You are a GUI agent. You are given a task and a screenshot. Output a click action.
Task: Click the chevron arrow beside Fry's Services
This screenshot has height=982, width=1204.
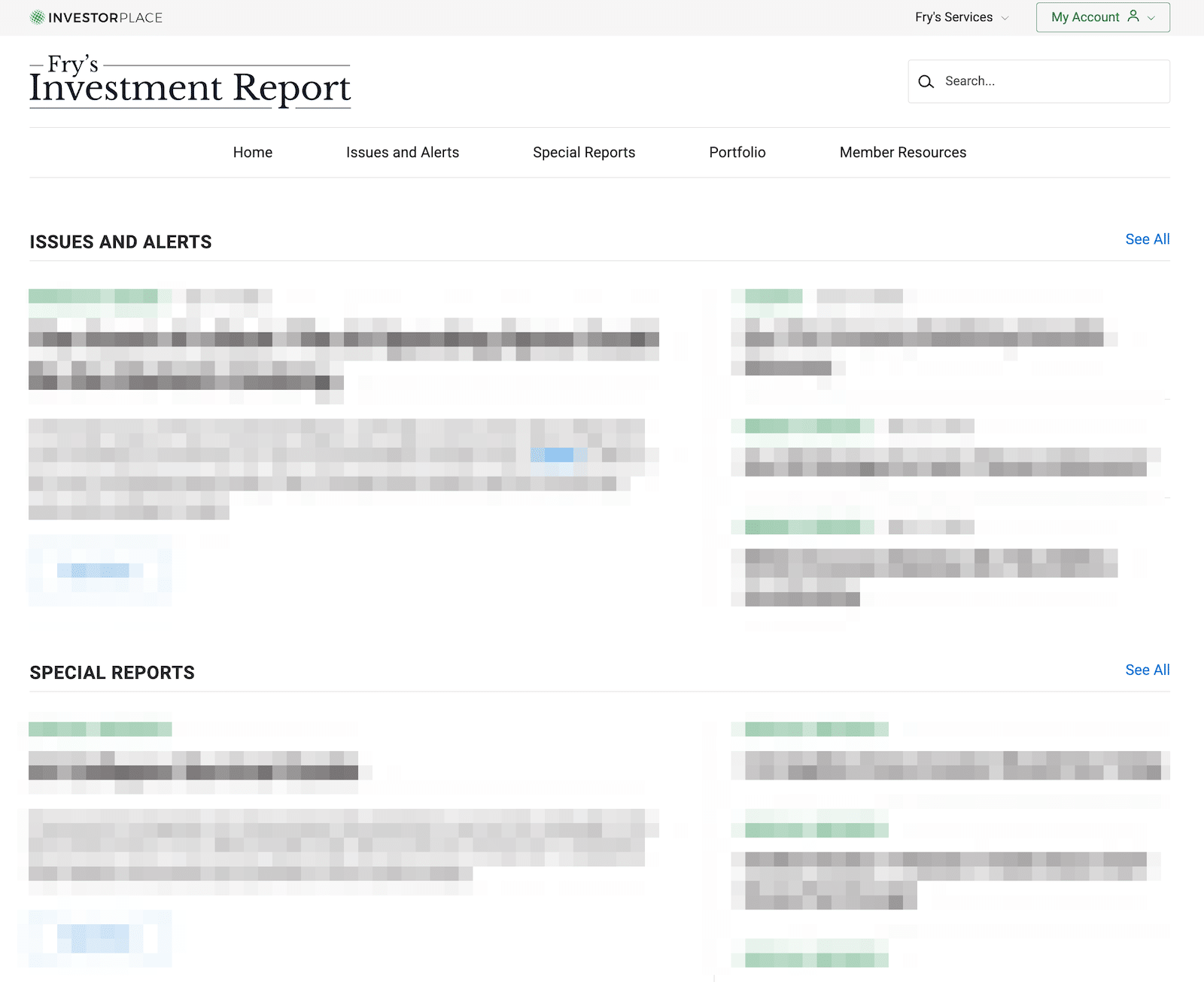pos(1005,18)
